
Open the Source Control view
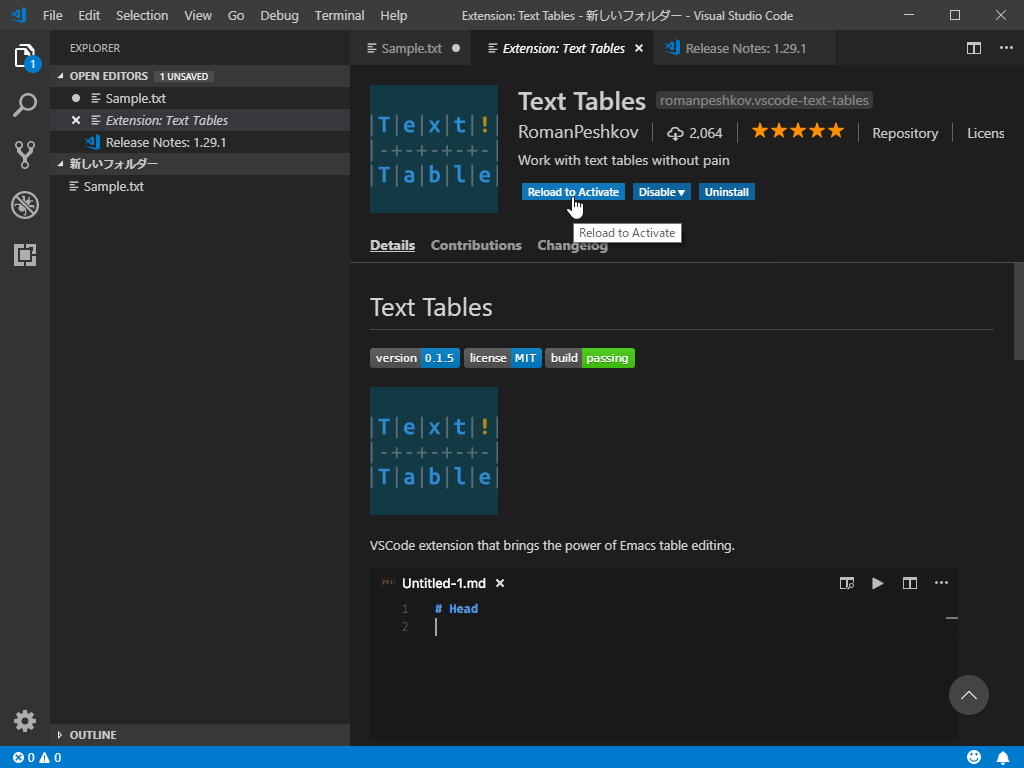tap(25, 156)
